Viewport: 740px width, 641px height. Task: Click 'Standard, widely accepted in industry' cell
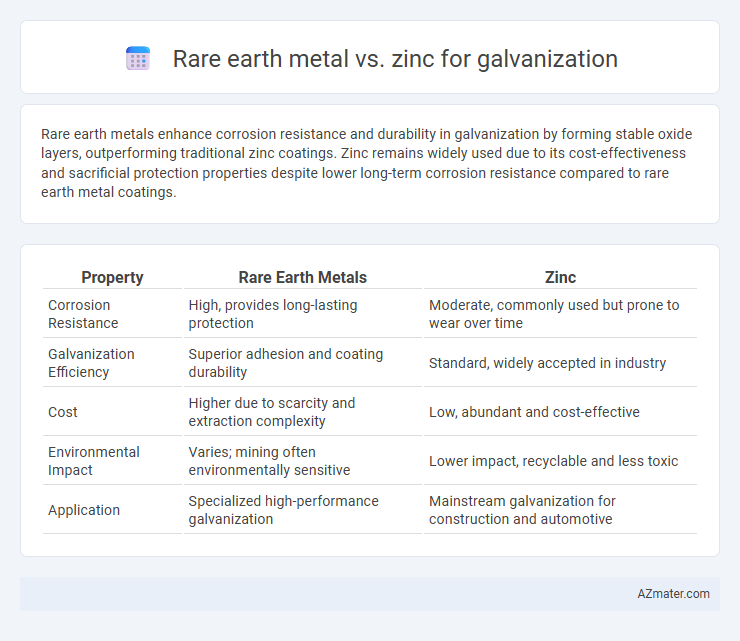pyautogui.click(x=560, y=363)
